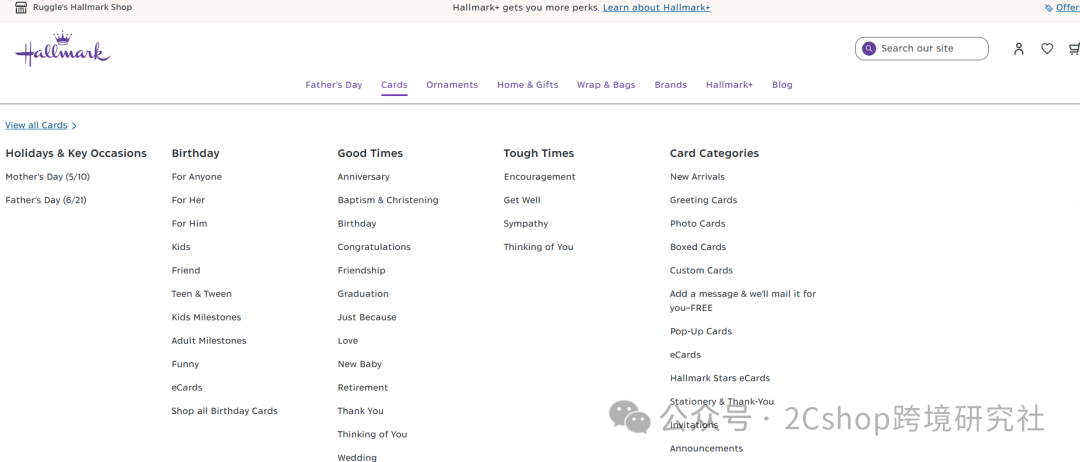Select Birthday For Her
1080x462 pixels.
click(188, 200)
